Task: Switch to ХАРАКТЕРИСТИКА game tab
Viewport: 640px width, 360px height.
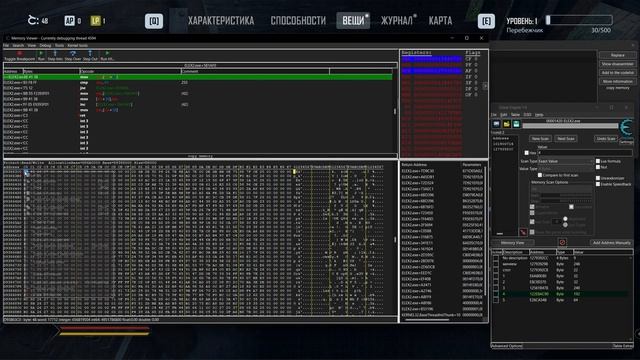Action: click(x=221, y=21)
